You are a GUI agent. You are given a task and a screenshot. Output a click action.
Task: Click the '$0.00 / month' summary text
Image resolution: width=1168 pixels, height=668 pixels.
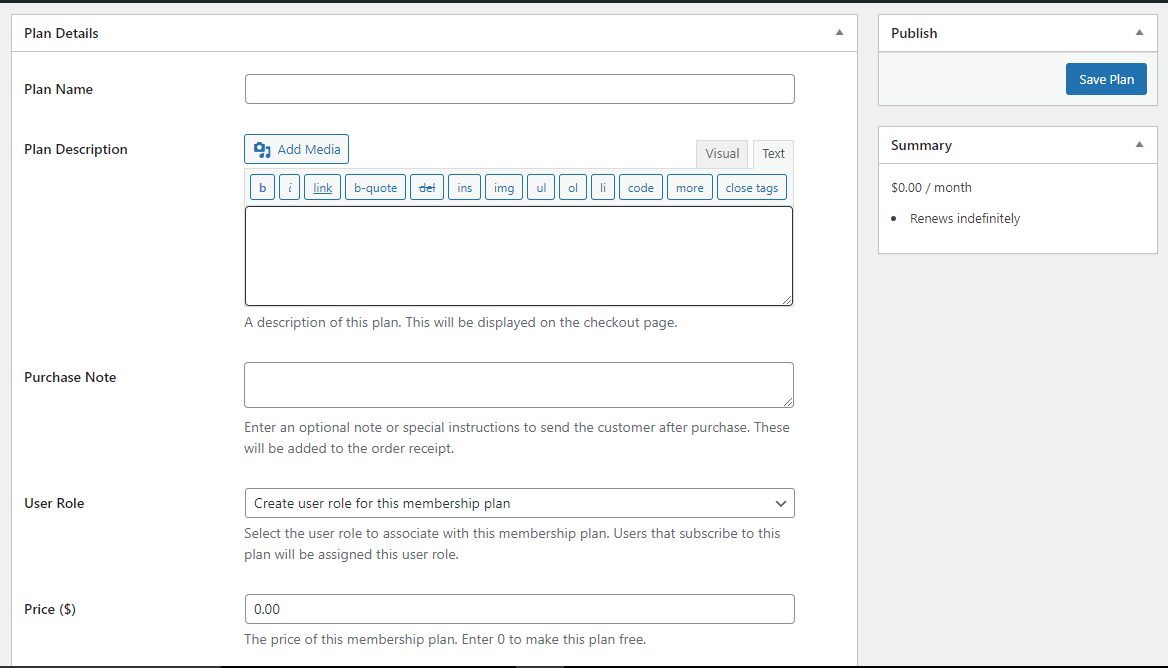(931, 188)
